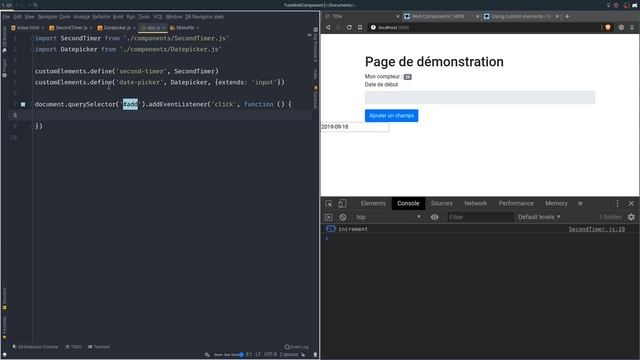
Task: Click the gutter marker on line 7
Action: click(x=23, y=104)
